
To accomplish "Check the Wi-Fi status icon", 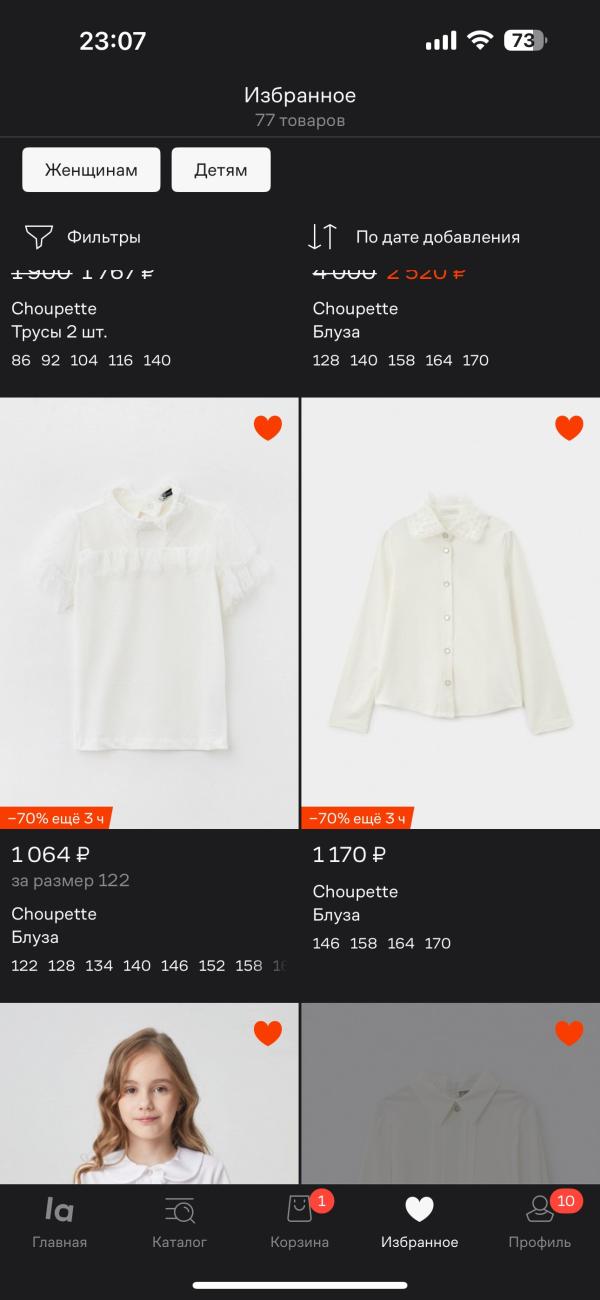I will click(480, 41).
